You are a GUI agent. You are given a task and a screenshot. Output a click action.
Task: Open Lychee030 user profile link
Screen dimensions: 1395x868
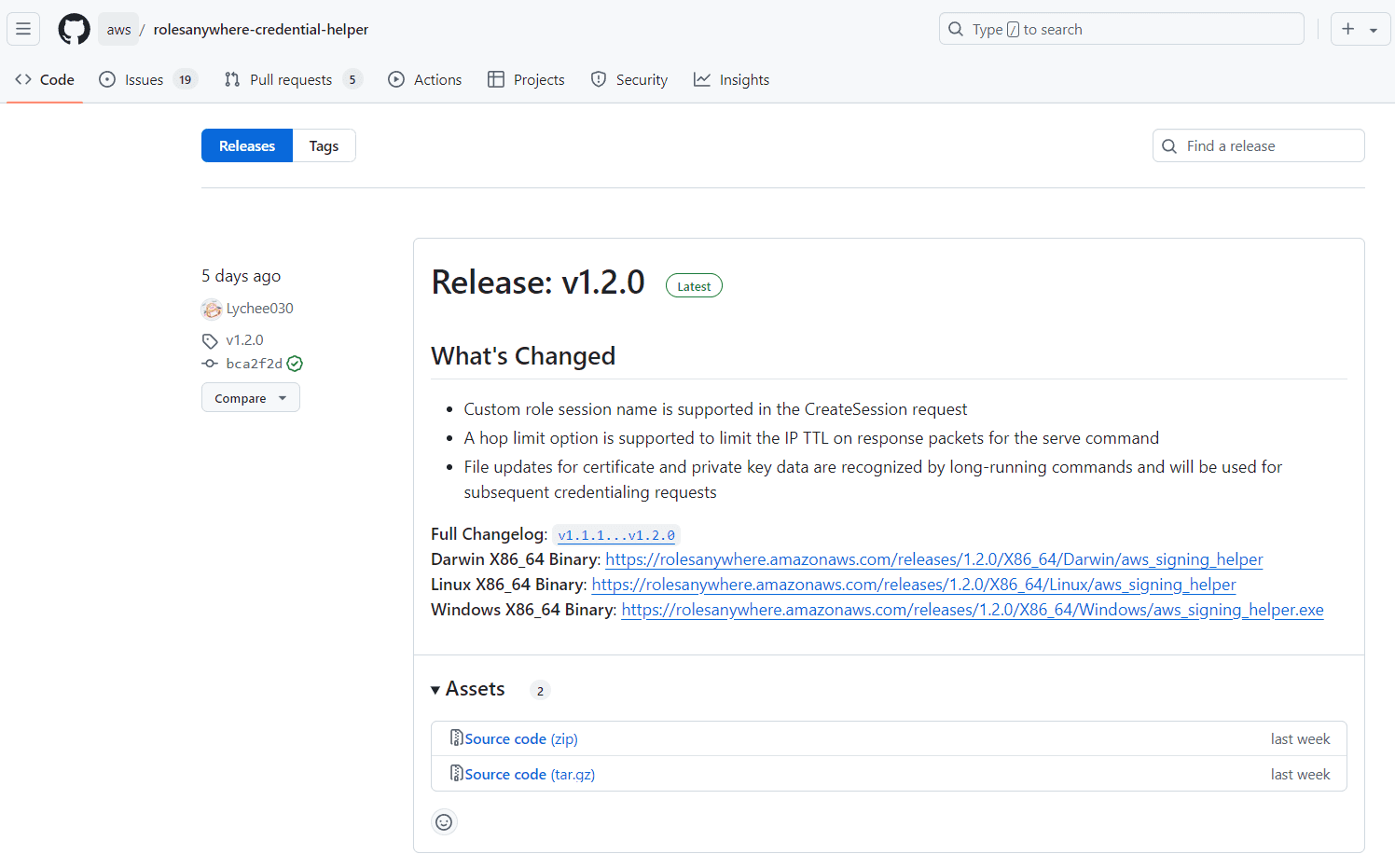coord(259,309)
